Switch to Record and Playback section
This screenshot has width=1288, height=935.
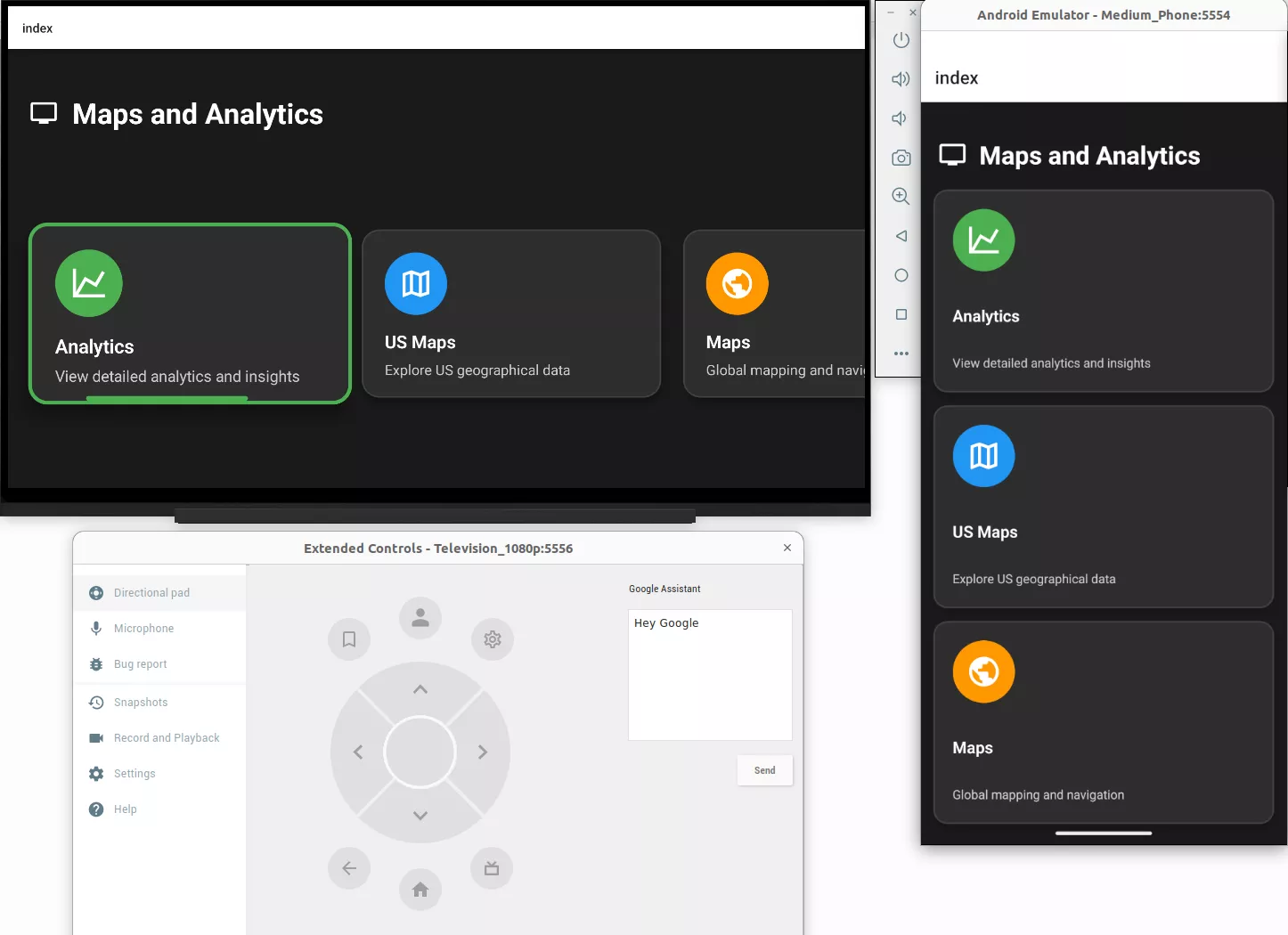[x=166, y=737]
